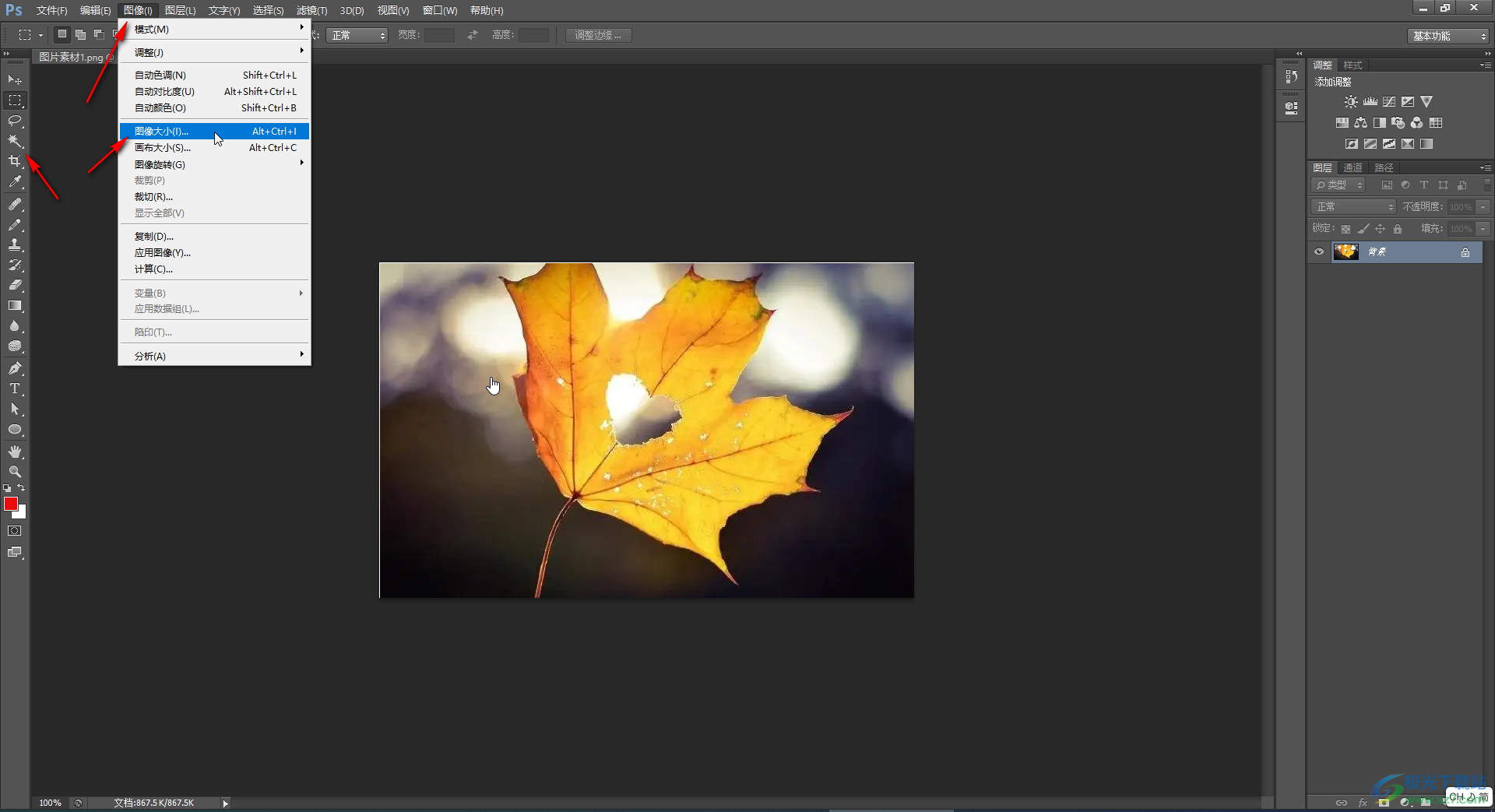The image size is (1495, 812).
Task: Select the Magic Wand tool
Action: [15, 141]
